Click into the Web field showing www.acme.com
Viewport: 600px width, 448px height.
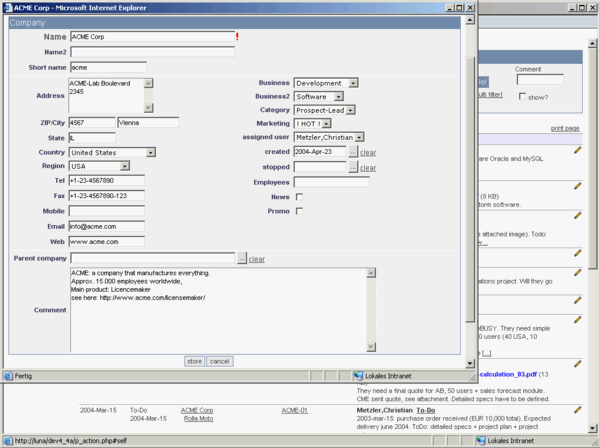coord(107,241)
